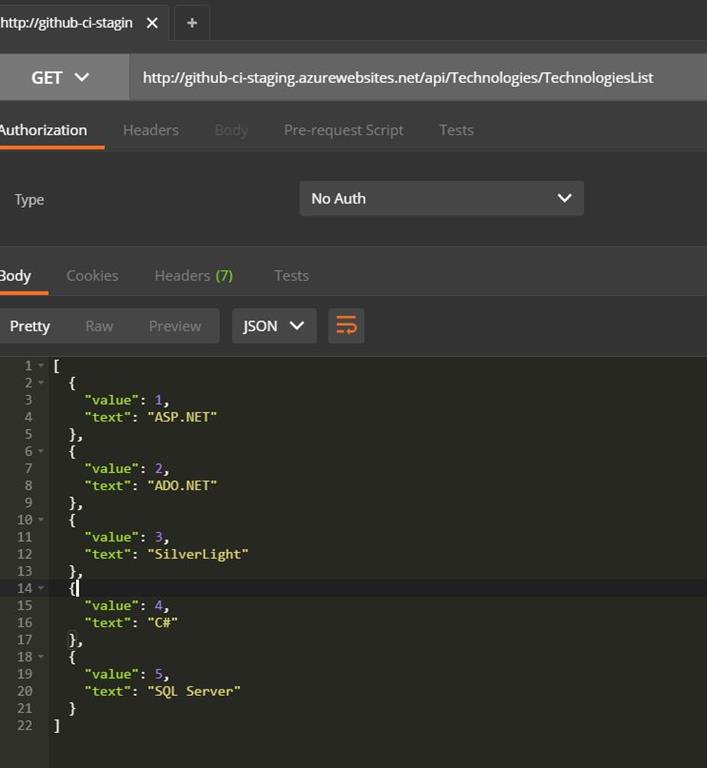Open the GET method dropdown
Viewport: 707px width, 768px height.
[61, 77]
